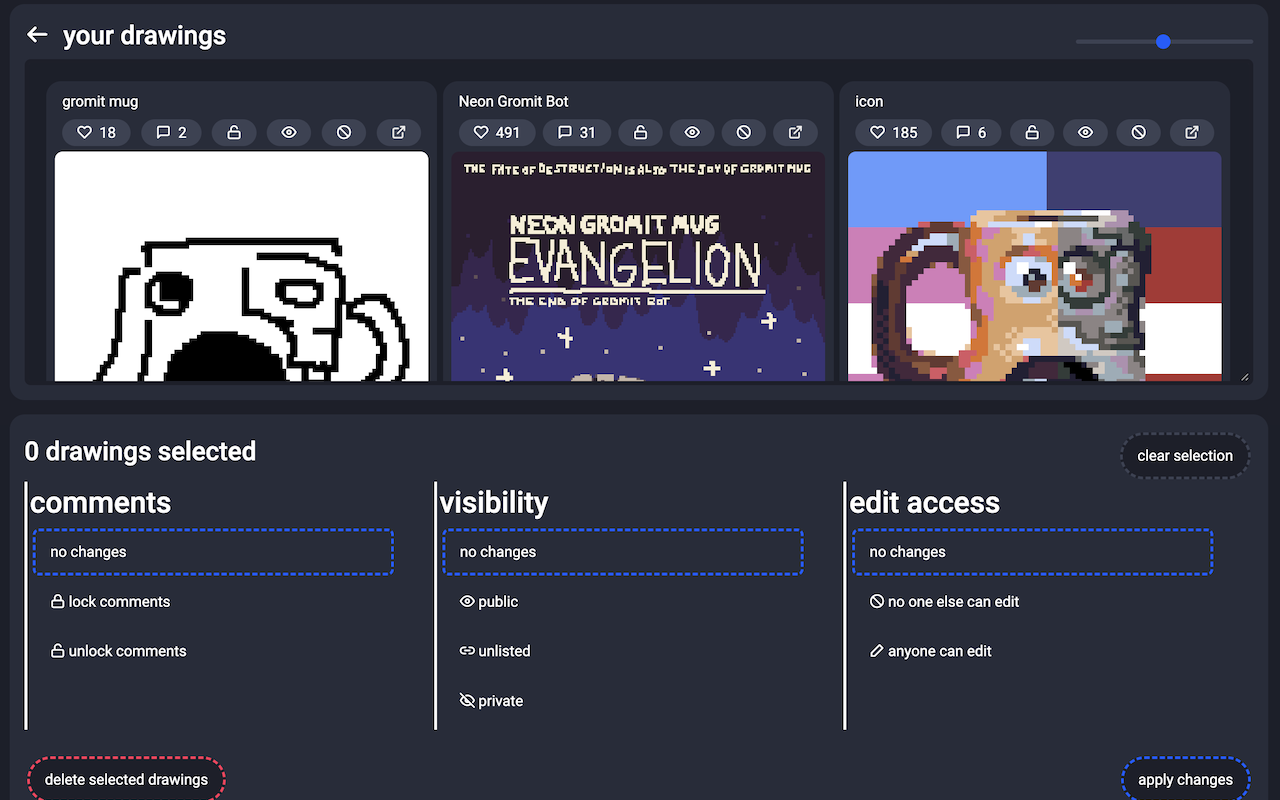Choose 'no changes' under edit access

(1033, 552)
